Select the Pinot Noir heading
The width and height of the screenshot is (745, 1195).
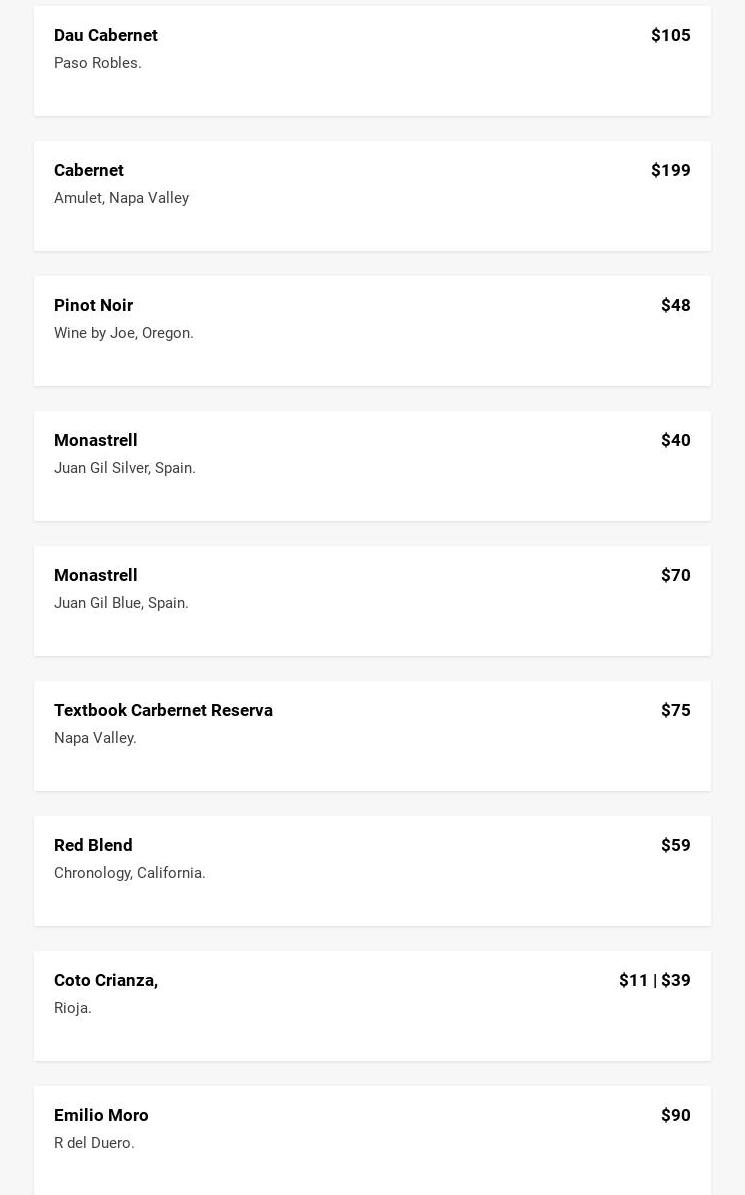[93, 305]
